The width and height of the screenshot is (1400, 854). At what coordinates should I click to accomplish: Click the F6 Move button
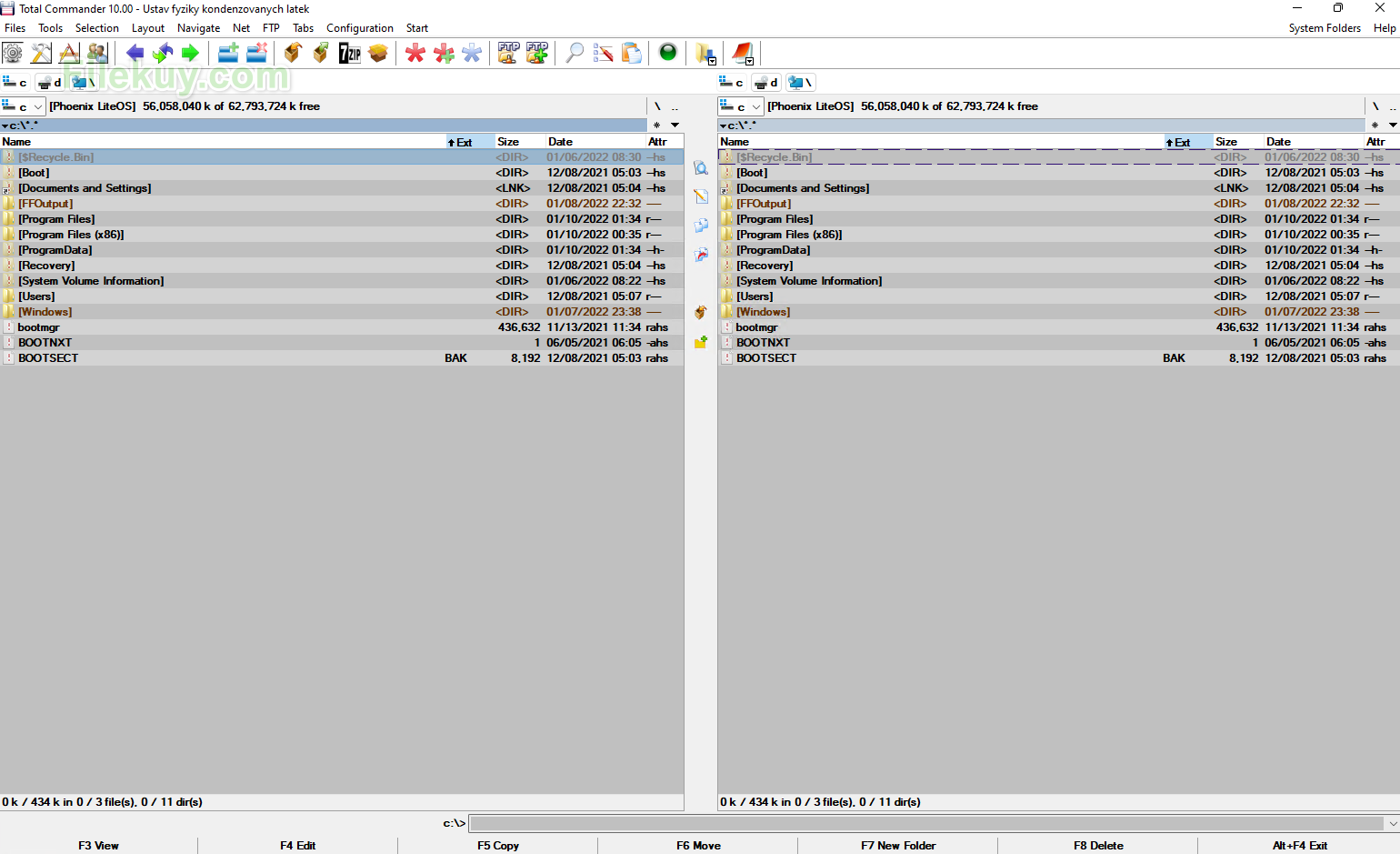click(x=698, y=845)
